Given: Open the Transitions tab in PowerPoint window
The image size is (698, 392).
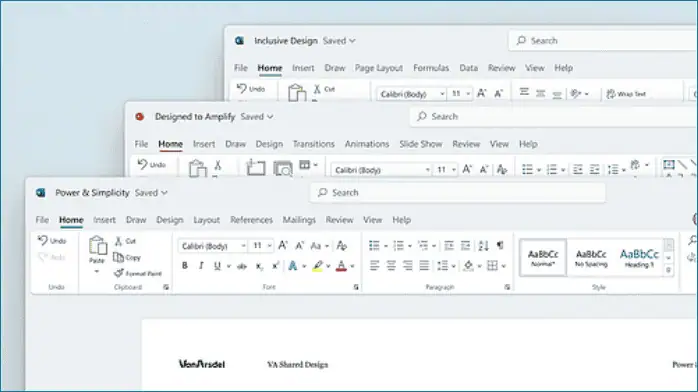Looking at the screenshot, I should 313,144.
